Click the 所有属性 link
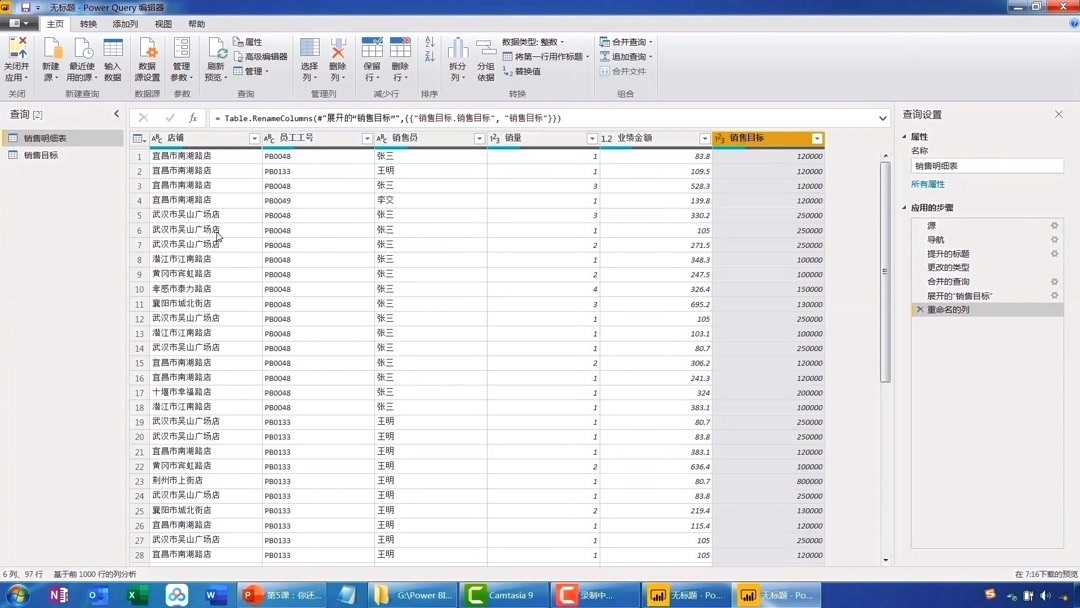The width and height of the screenshot is (1080, 608). [927, 183]
